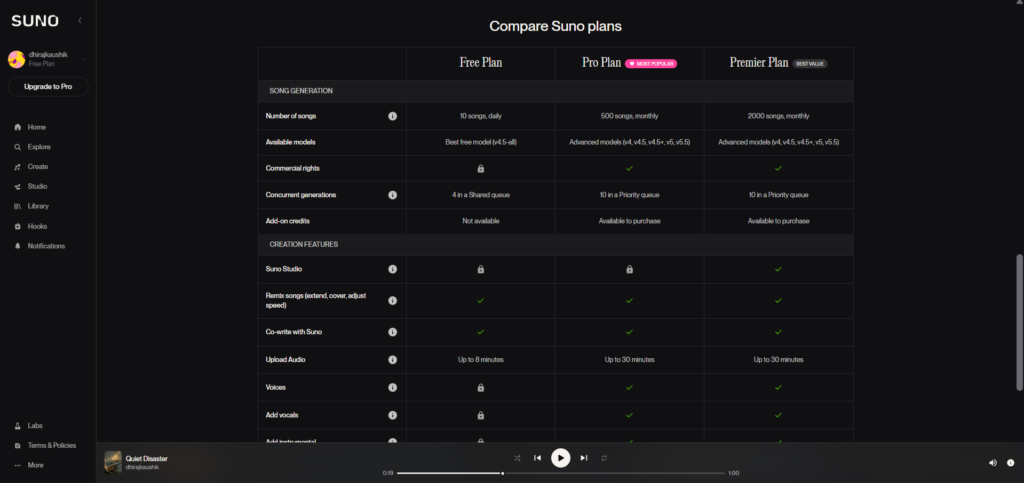Click the Quiet Disaster album thumbnail
1024x483 pixels.
tap(113, 462)
